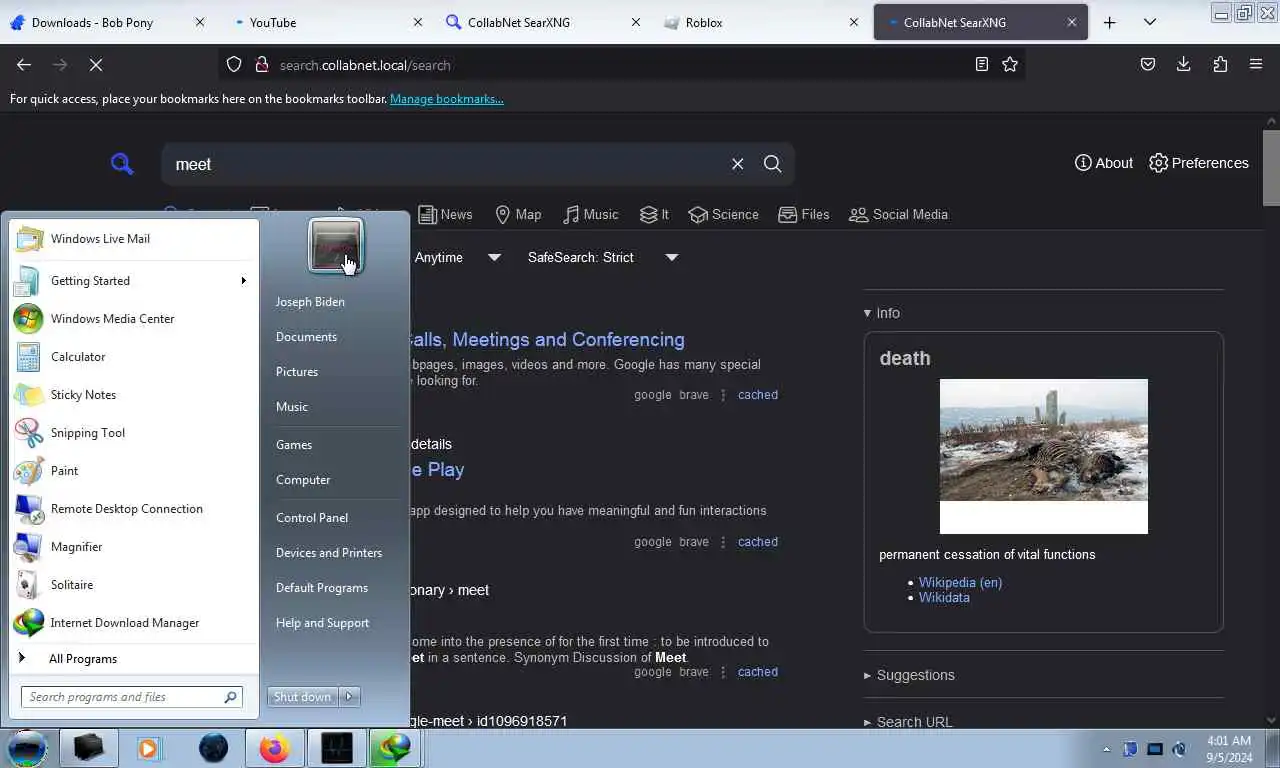Open Firefox extensions menu
1280x768 pixels.
(1220, 64)
